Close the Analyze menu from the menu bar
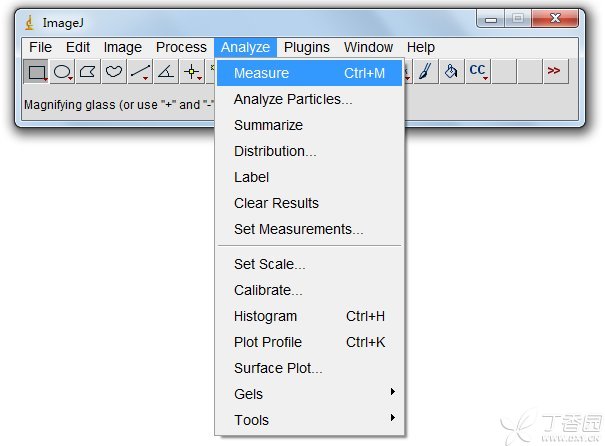 pos(245,47)
